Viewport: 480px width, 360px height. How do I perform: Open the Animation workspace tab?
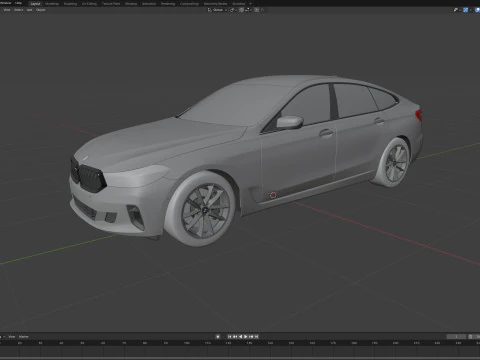[x=149, y=4]
